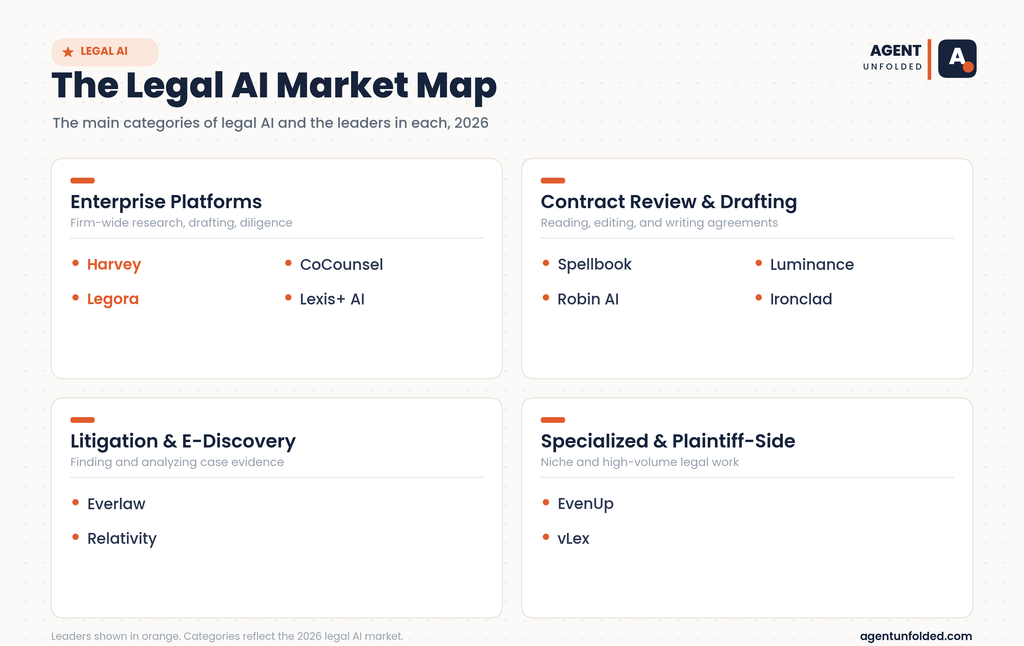Select the Contract Review & Drafting heading
The width and height of the screenshot is (1024, 646).
[669, 202]
